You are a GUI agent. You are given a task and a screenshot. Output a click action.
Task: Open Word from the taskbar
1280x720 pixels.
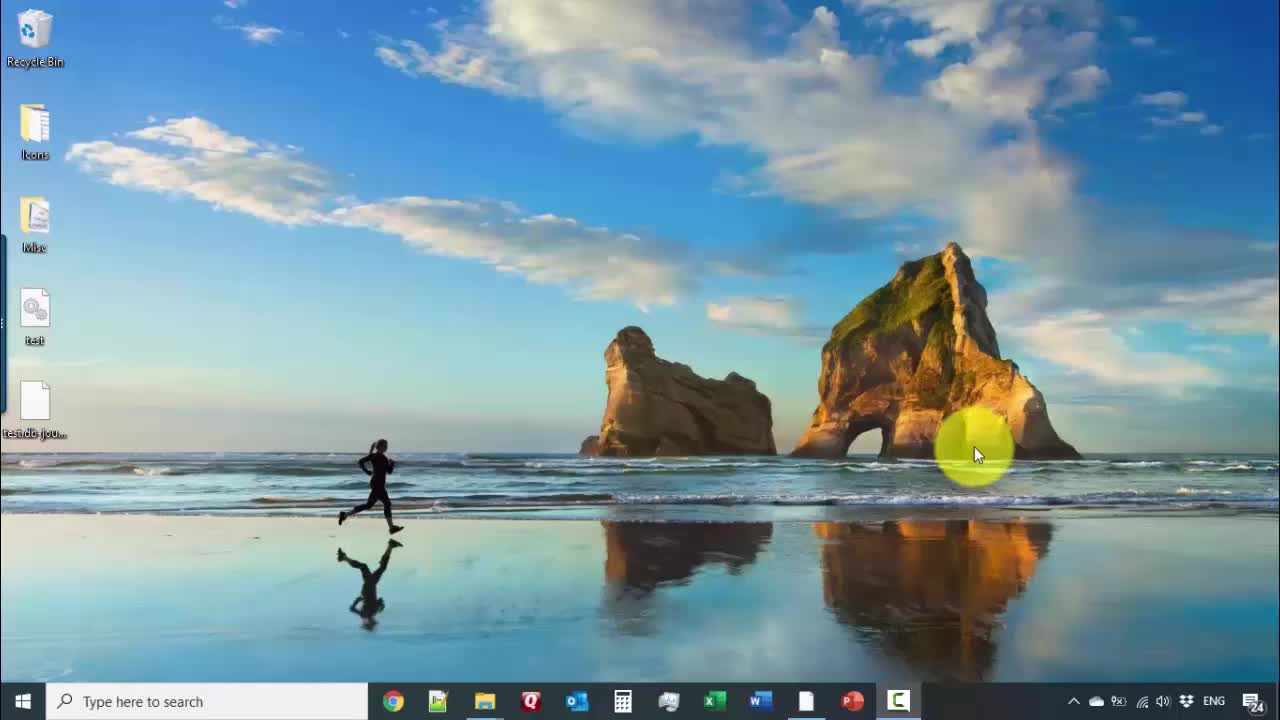[761, 701]
